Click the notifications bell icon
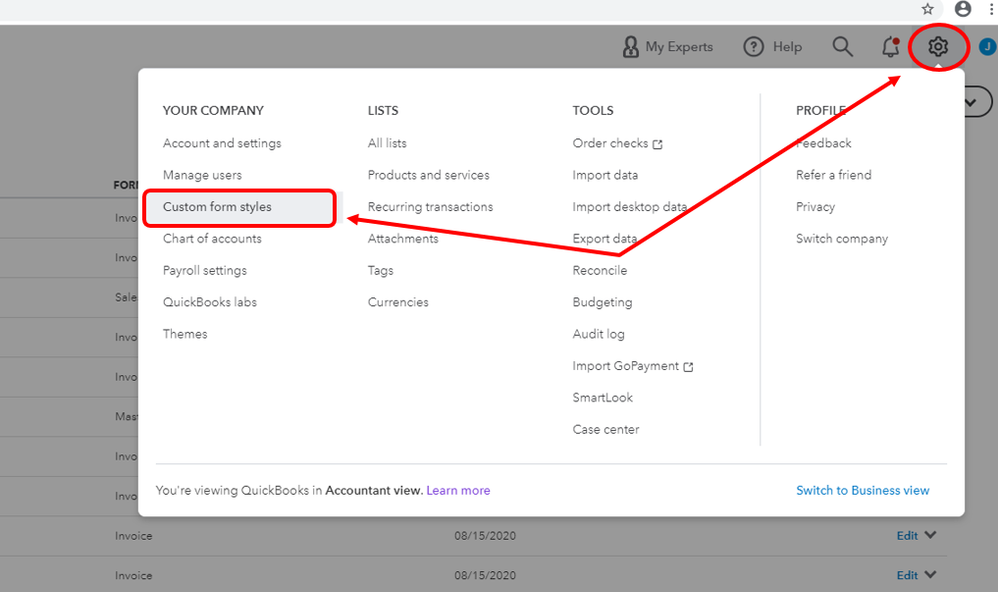The image size is (998, 592). (890, 47)
